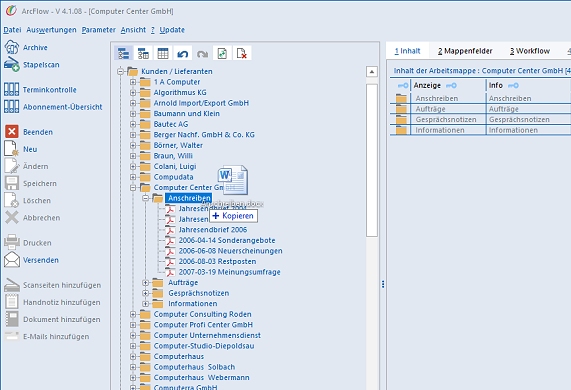Open the Update menu
Viewport: 571px width, 390px height.
pos(172,30)
